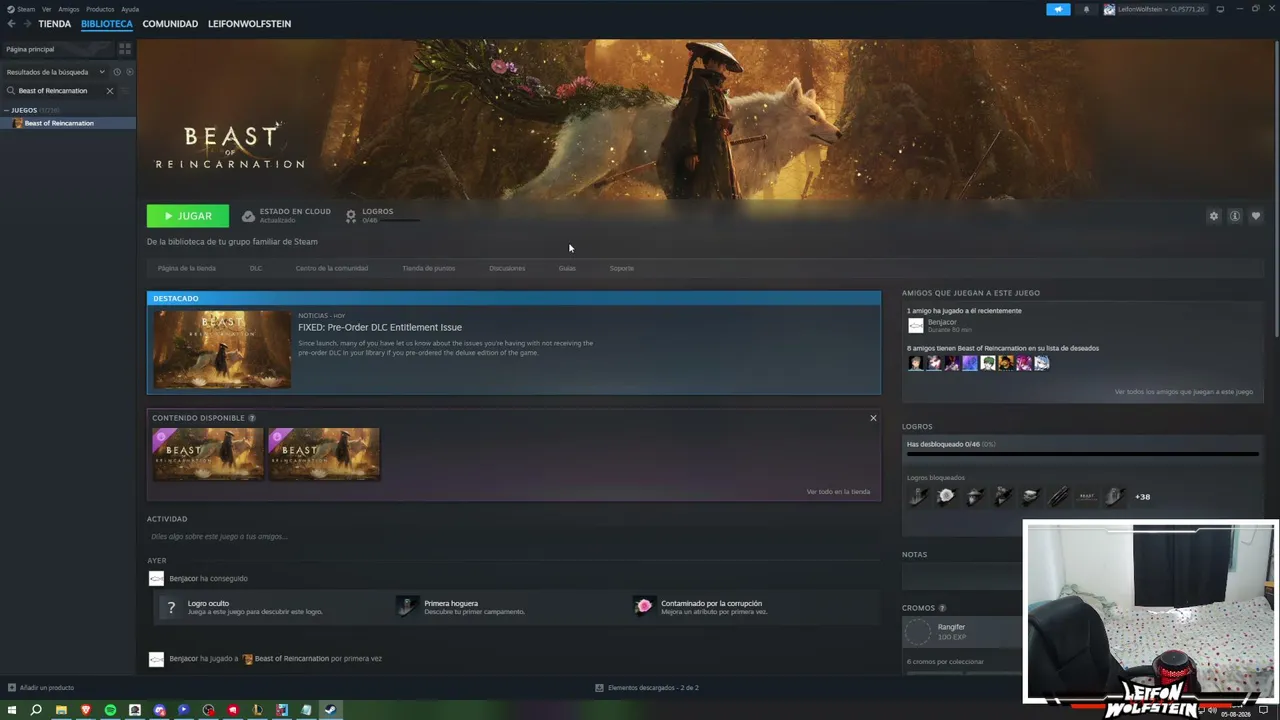Open the downloads manager Elementos descargados
The width and height of the screenshot is (1280, 720).
(x=647, y=688)
